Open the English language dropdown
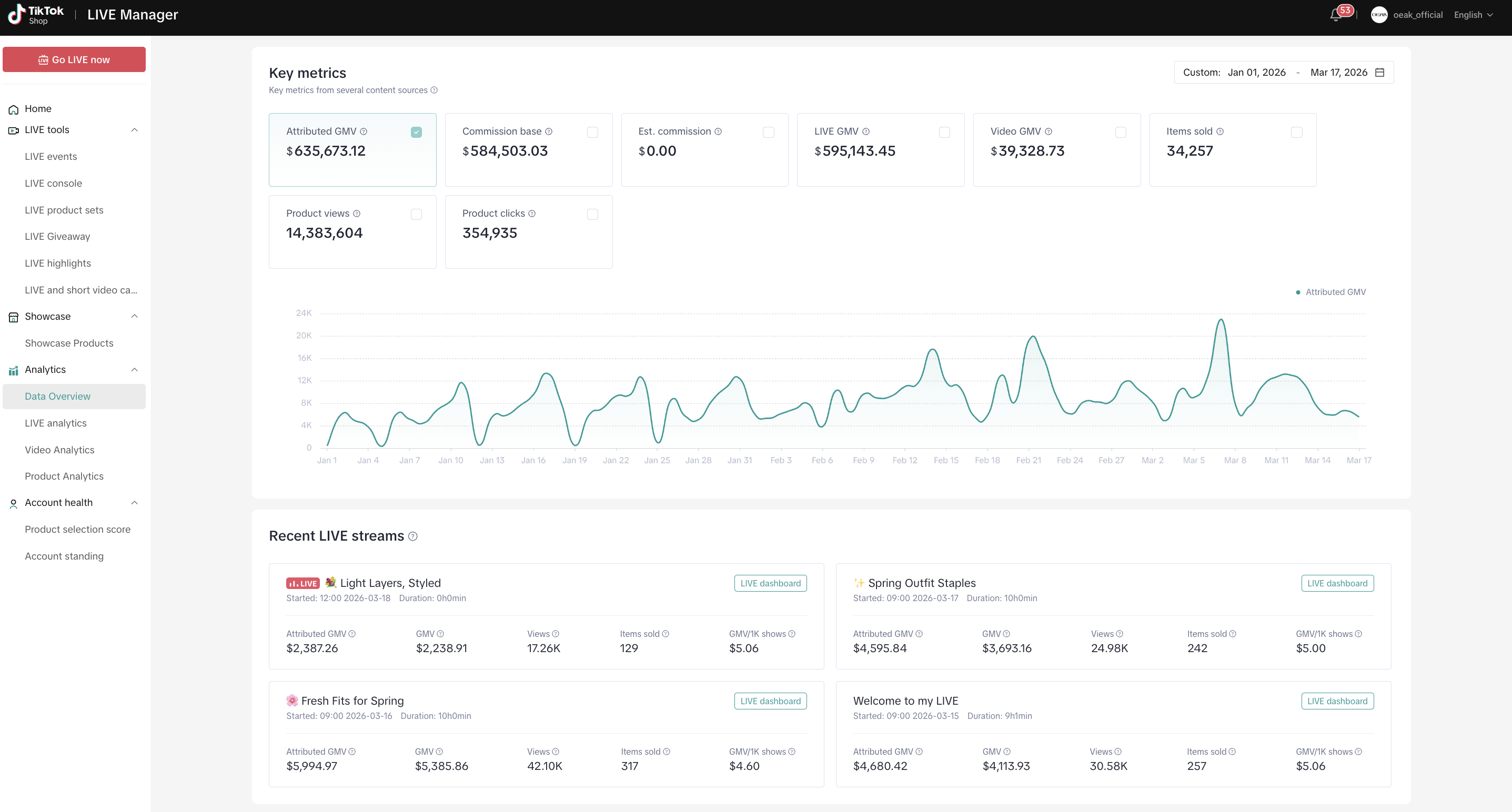 (x=1473, y=15)
